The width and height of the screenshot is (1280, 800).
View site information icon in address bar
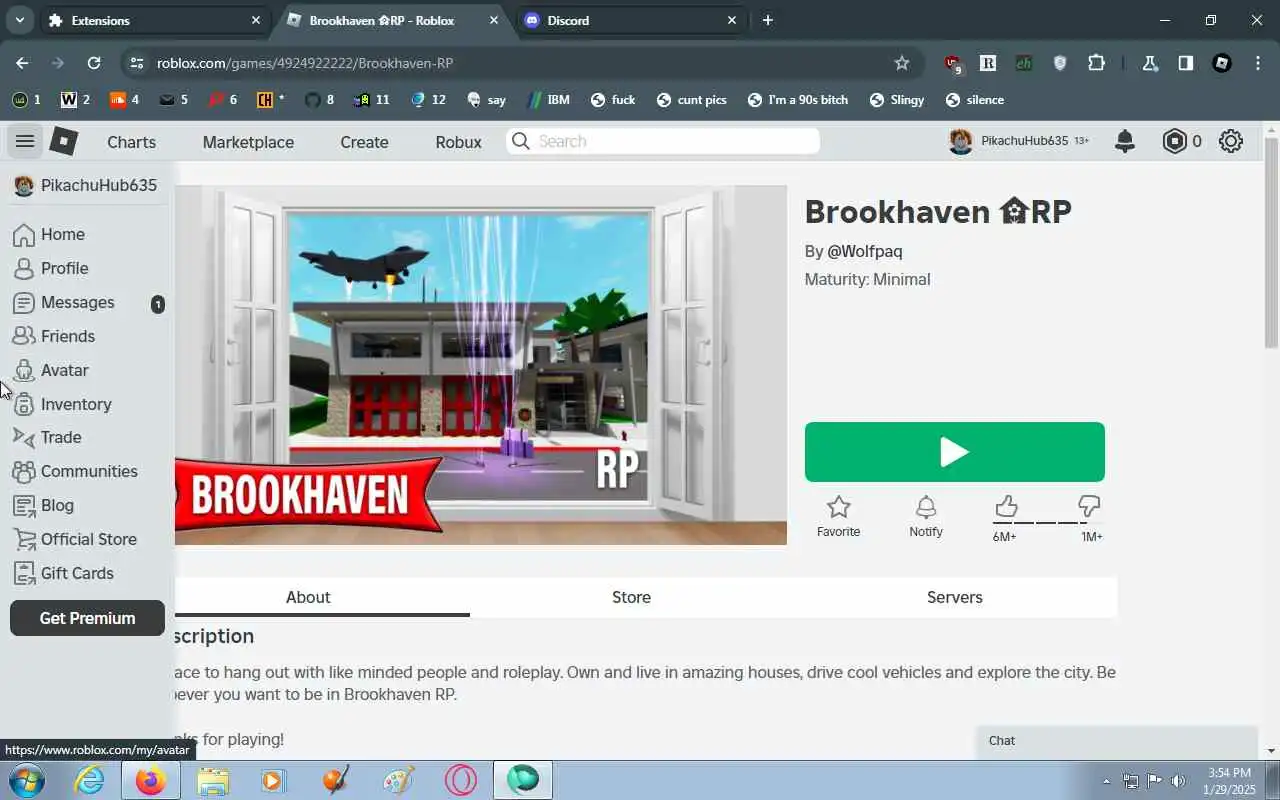pyautogui.click(x=135, y=63)
